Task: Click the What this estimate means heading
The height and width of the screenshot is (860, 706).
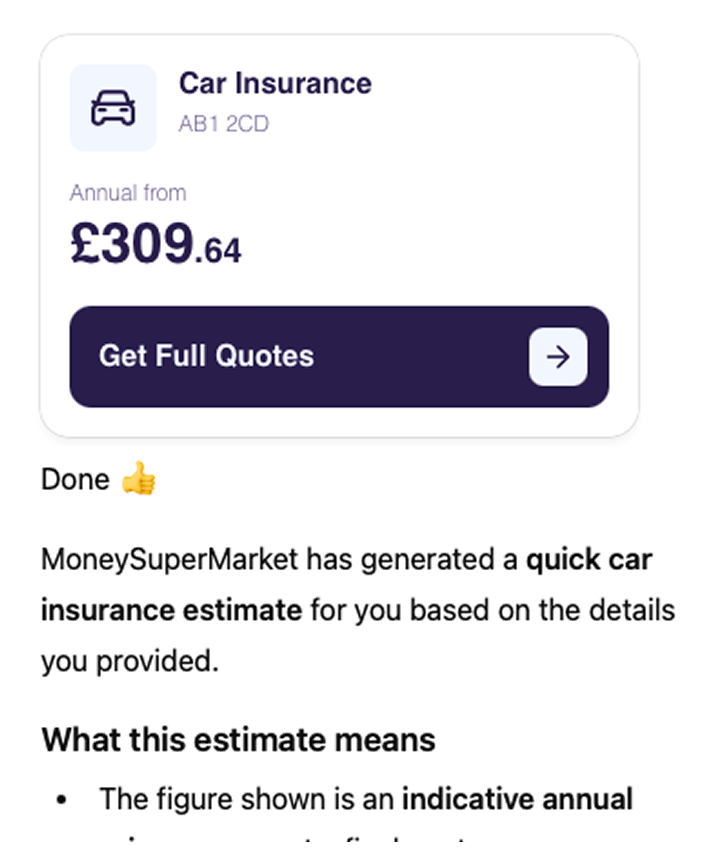Action: (x=238, y=740)
